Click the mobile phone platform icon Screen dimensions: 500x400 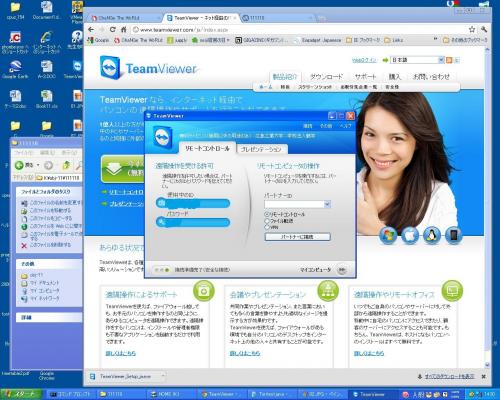point(454,235)
